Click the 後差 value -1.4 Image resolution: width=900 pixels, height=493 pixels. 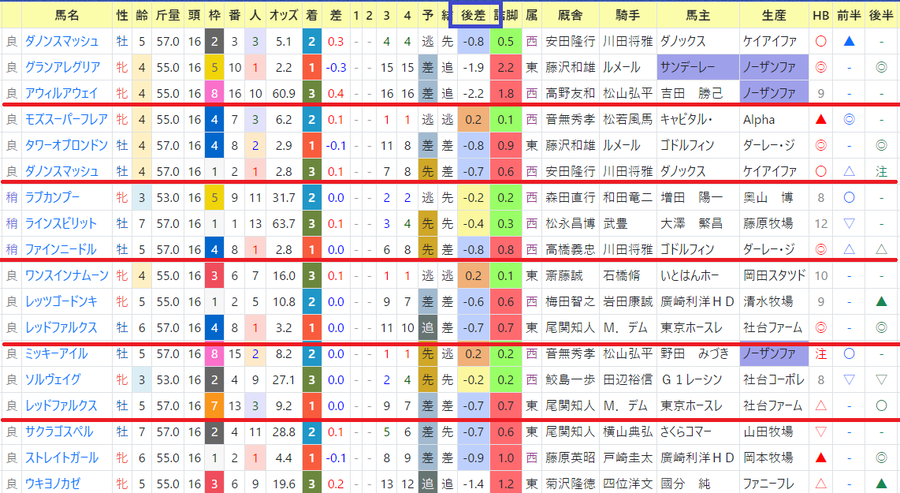474,484
